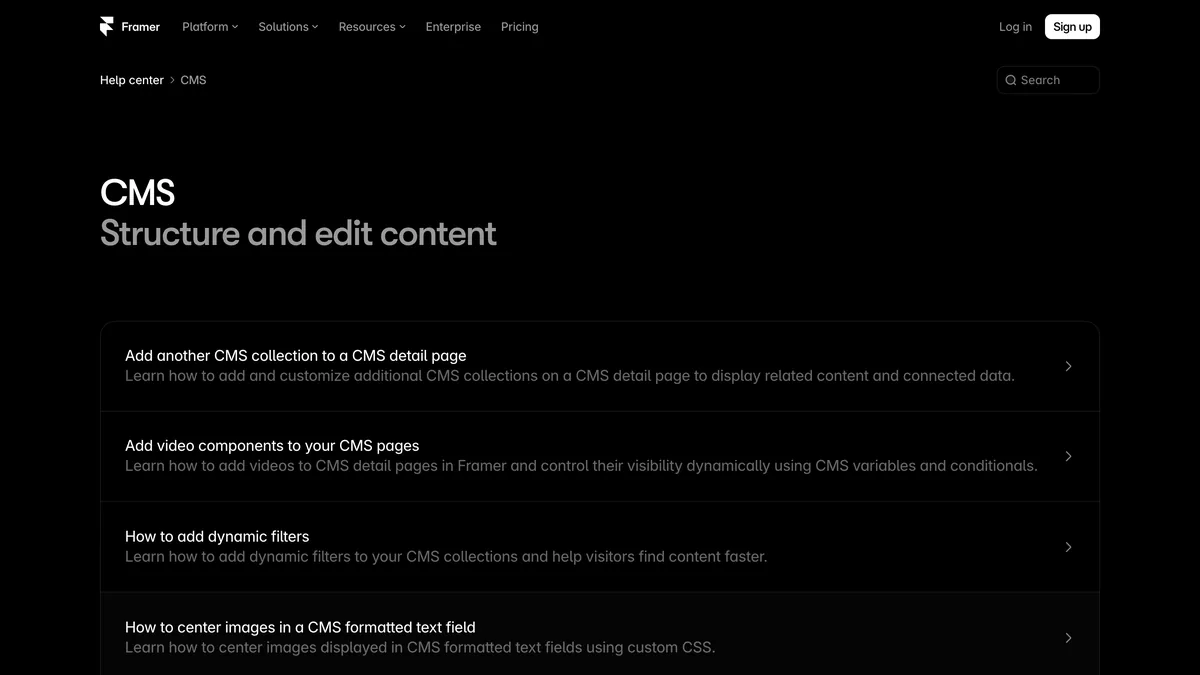This screenshot has width=1200, height=675.
Task: Click the CMS breadcrumb item
Action: (x=193, y=80)
